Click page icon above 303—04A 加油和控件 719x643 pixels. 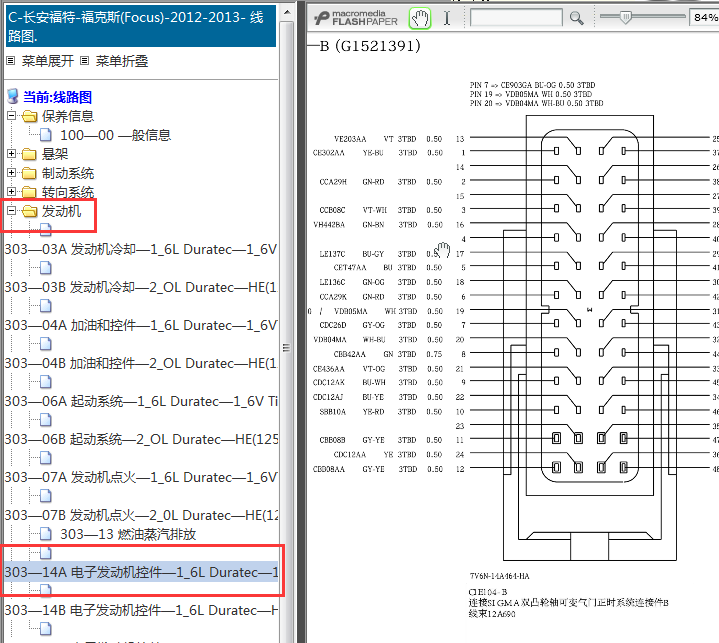pos(45,306)
